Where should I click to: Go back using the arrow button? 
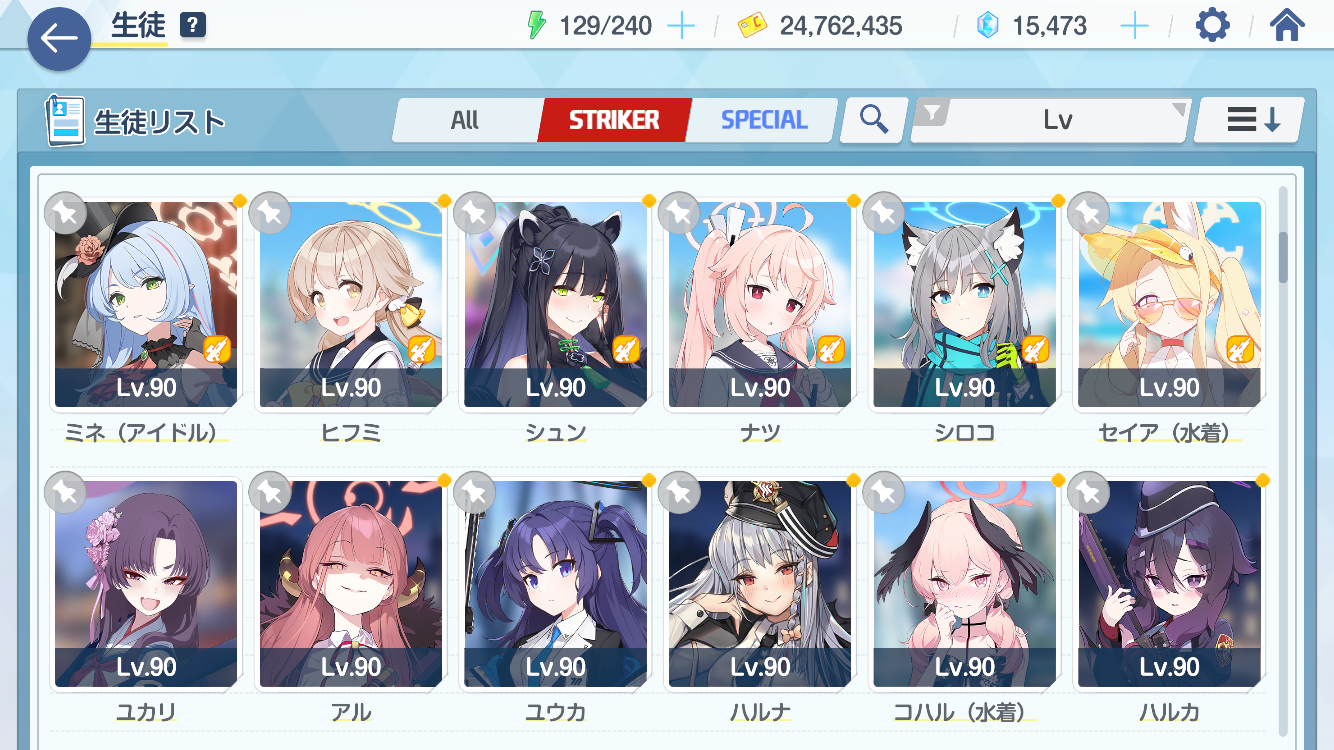(x=60, y=38)
